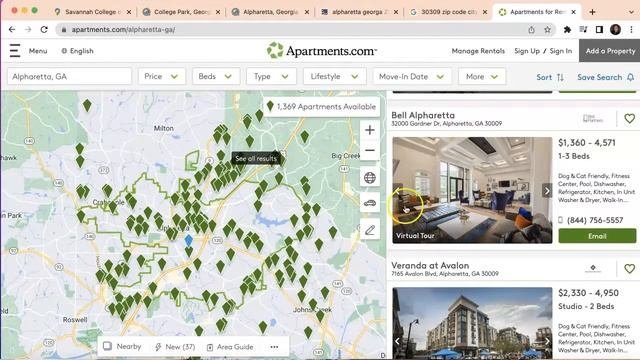Screen dimensions: 640x360
Task: Zoom in on the map
Action: (x=370, y=130)
